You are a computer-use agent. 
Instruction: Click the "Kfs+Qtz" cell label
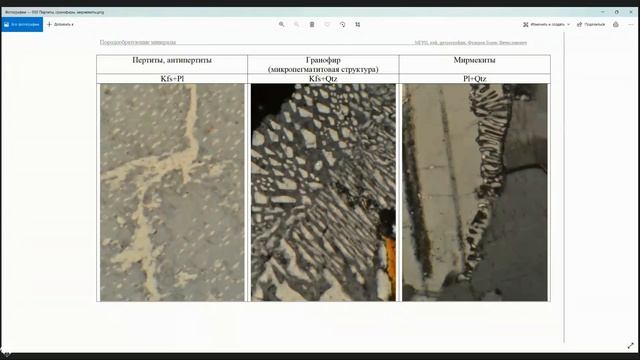(323, 78)
